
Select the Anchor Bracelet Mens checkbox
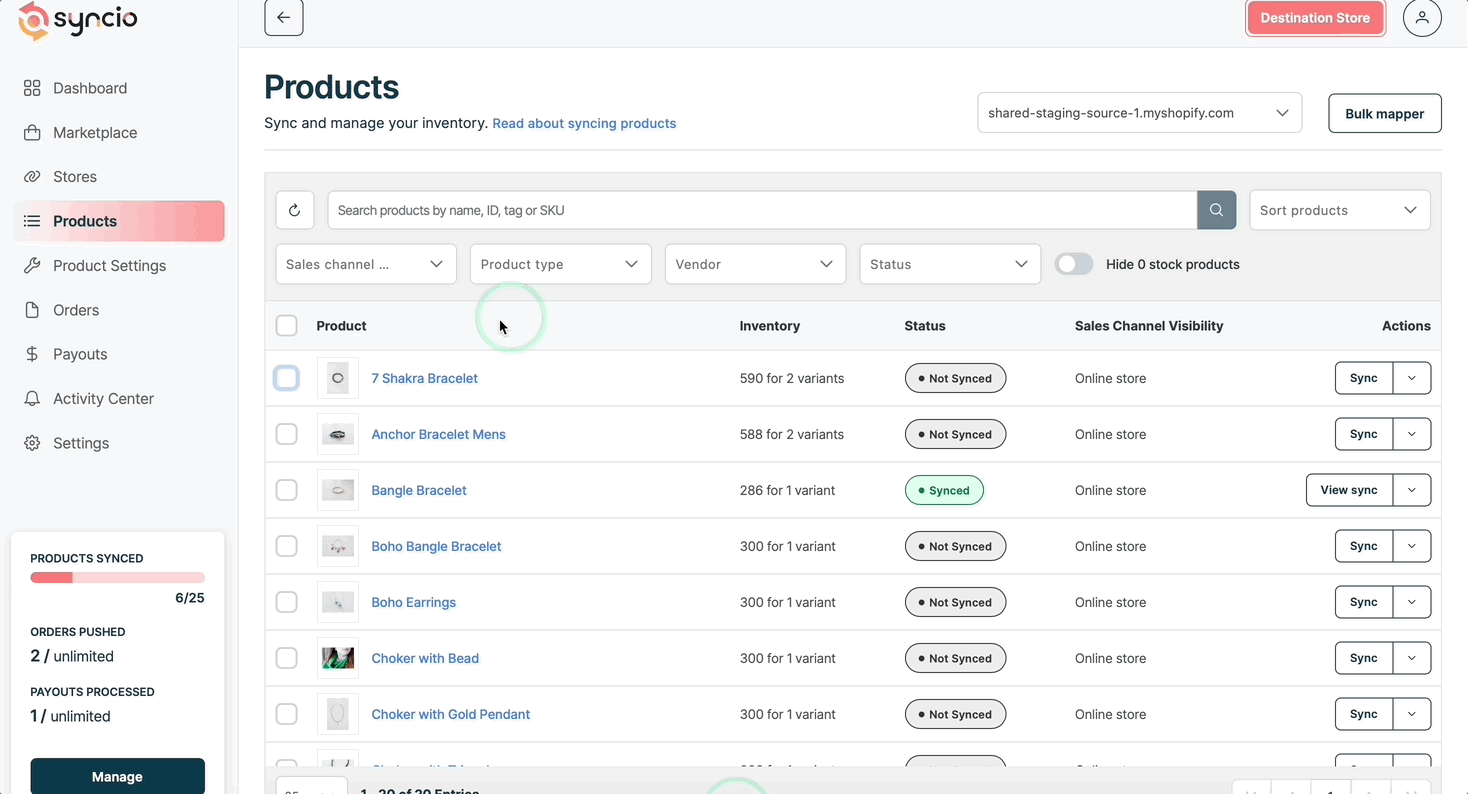coord(287,434)
